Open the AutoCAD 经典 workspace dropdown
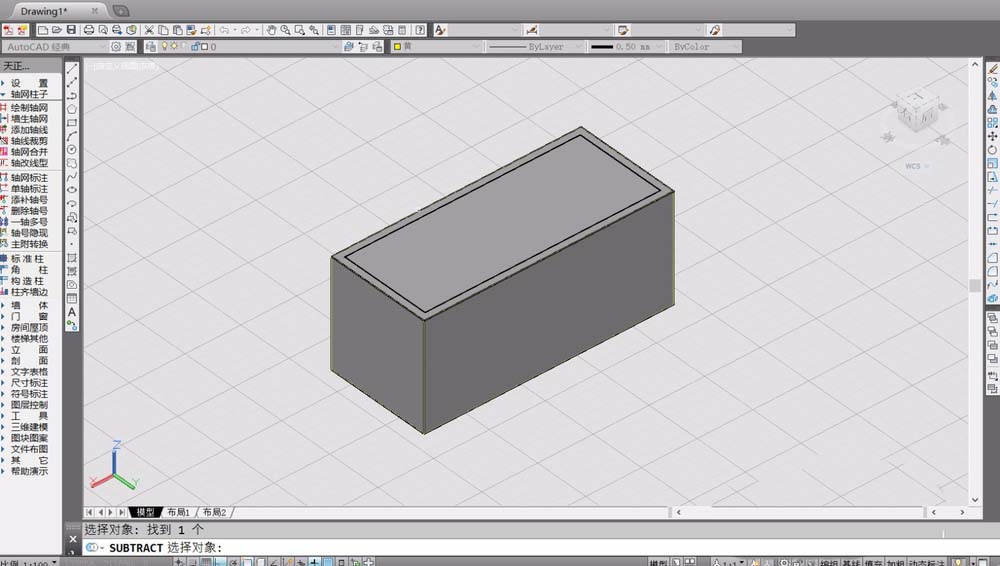The height and width of the screenshot is (566, 1000). pyautogui.click(x=54, y=47)
